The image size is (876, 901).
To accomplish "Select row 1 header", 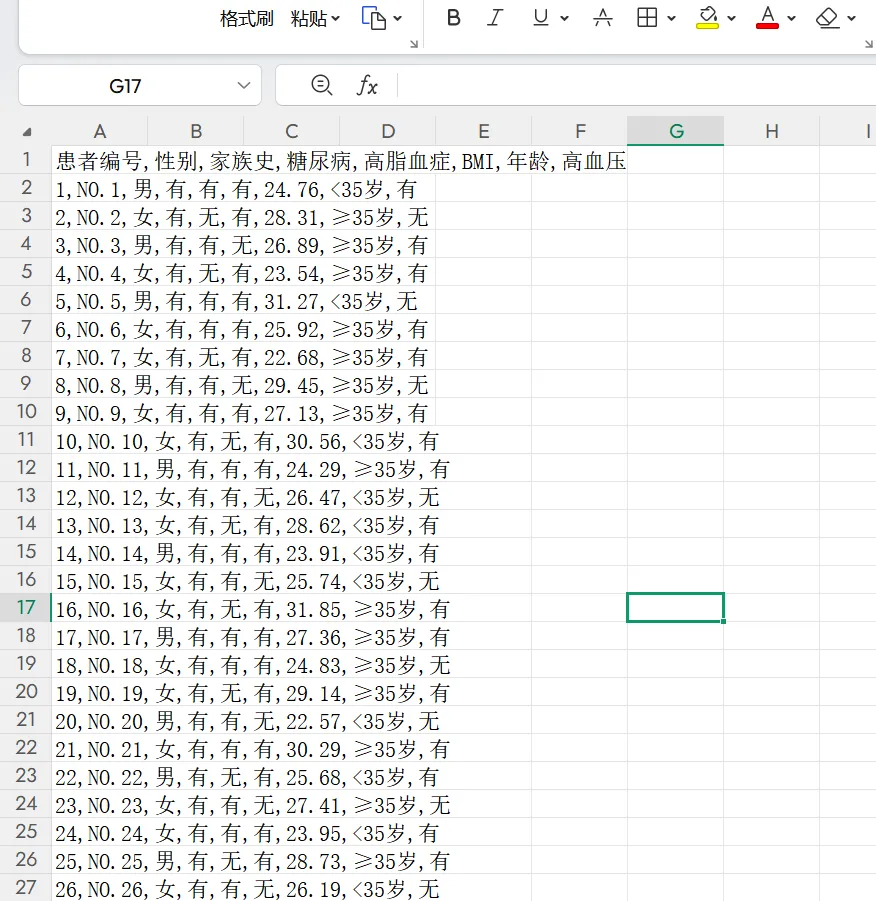I will click(x=26, y=159).
